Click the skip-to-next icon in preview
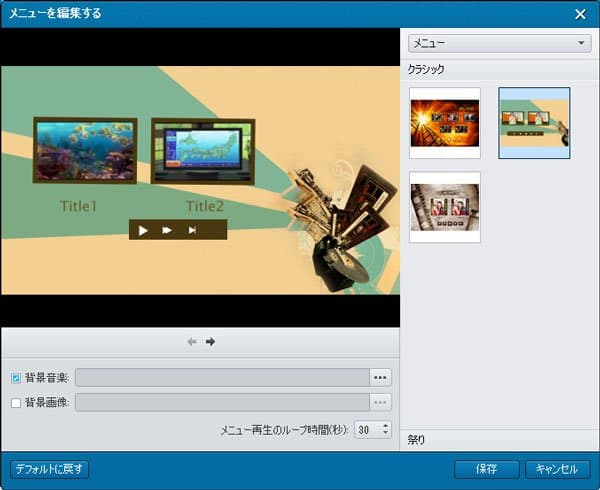 click(x=192, y=230)
